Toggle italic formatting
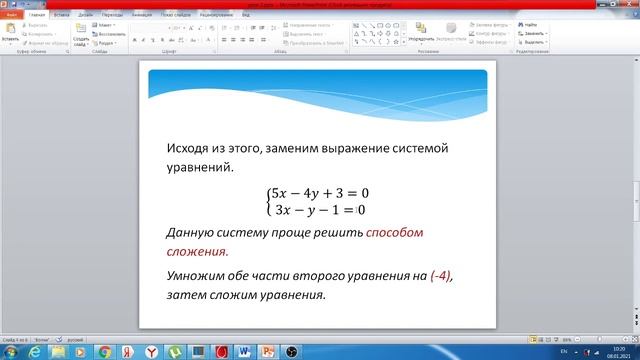The image size is (640, 360). point(143,40)
